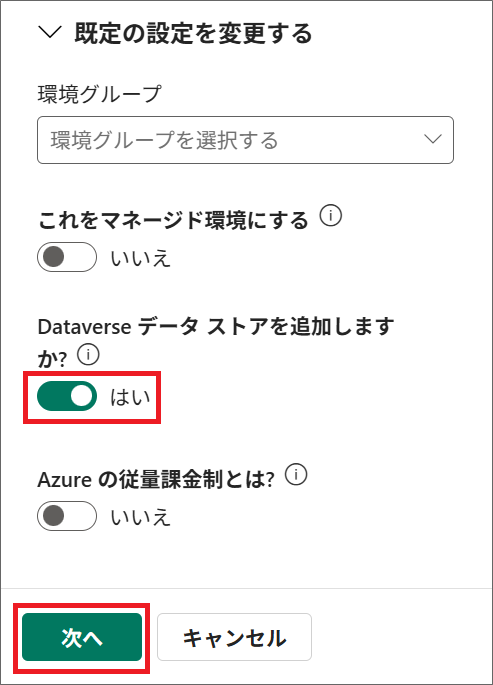Collapse the 既定の設定を変更する section heading

[193, 33]
